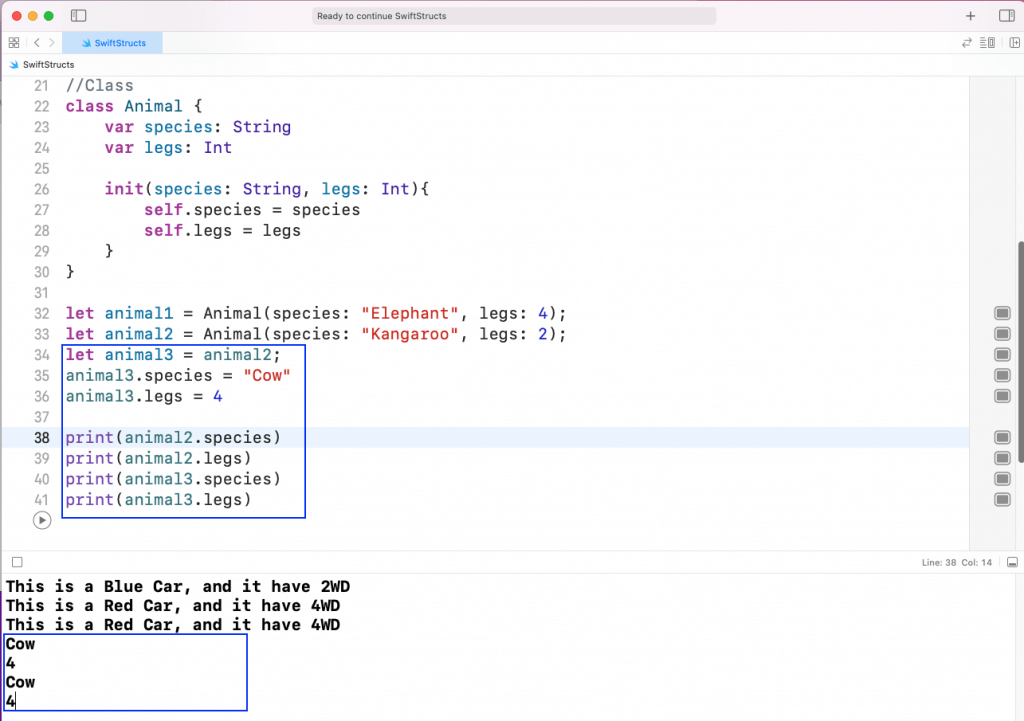Open editor options lines menu
This screenshot has height=721, width=1024.
[x=988, y=43]
